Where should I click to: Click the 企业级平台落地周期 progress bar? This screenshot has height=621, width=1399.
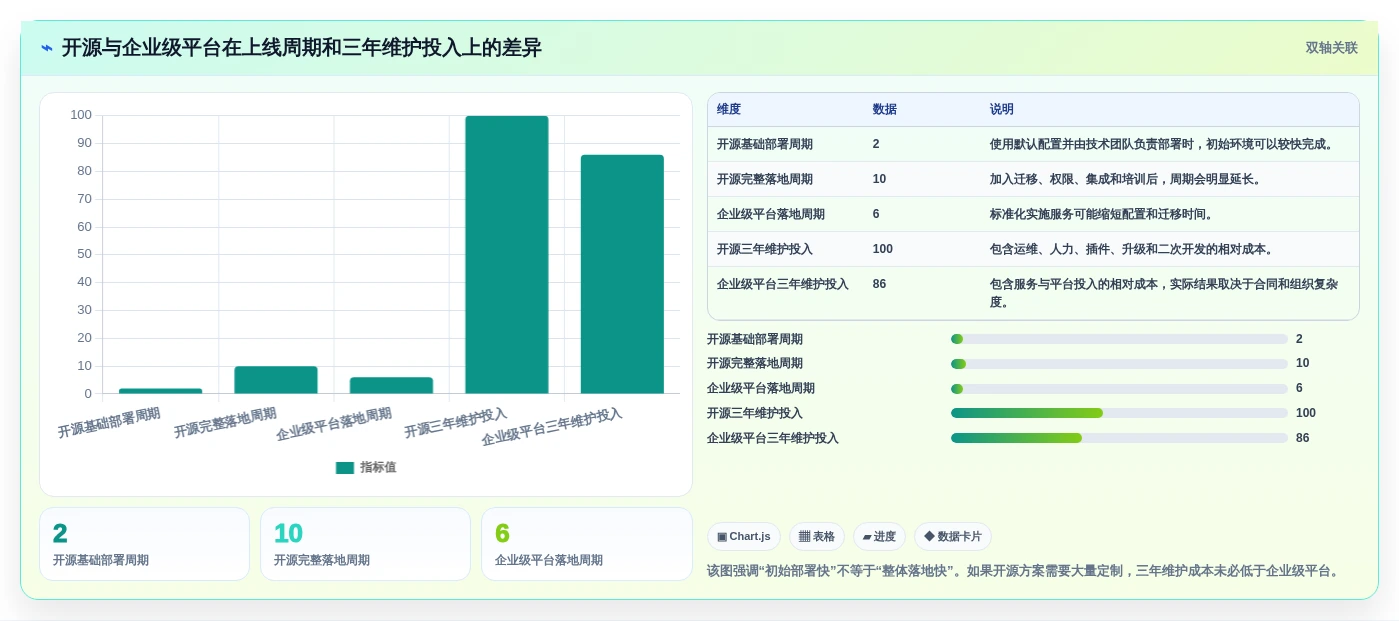pyautogui.click(x=1119, y=389)
